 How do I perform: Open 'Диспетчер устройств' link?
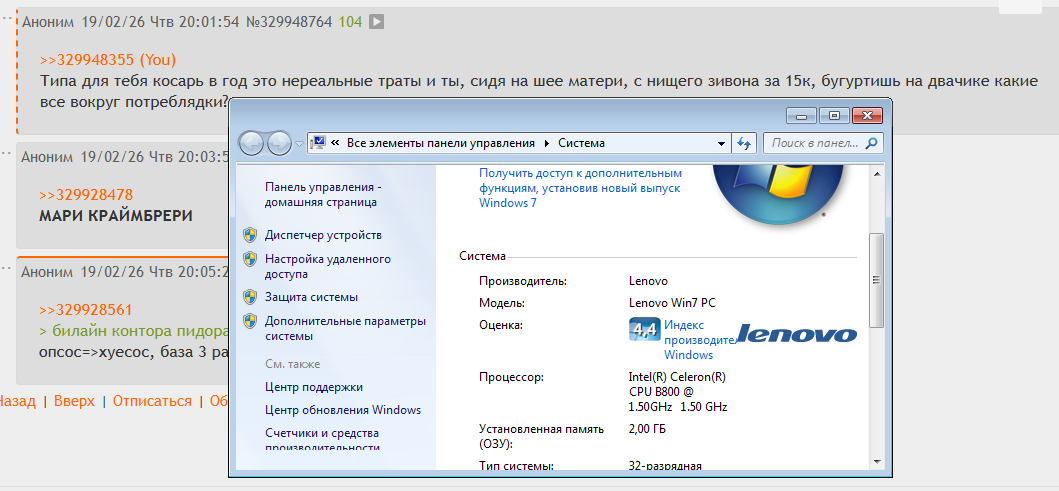point(323,235)
